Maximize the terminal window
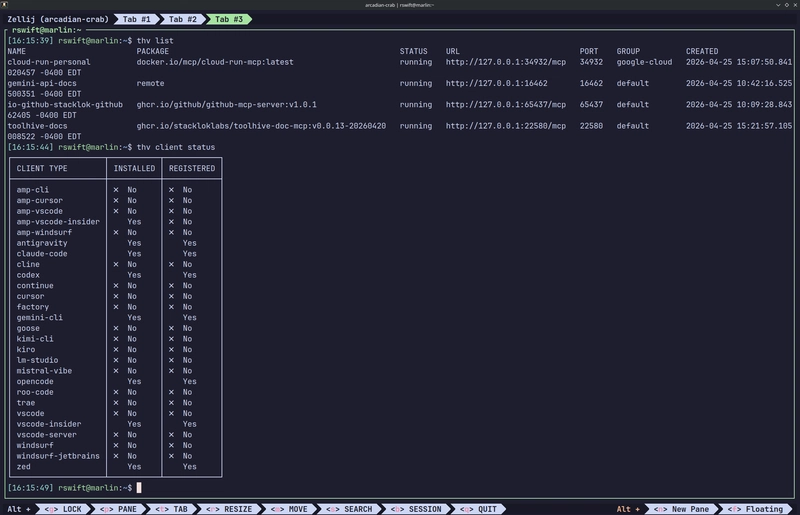The height and width of the screenshot is (515, 800). (x=787, y=5)
